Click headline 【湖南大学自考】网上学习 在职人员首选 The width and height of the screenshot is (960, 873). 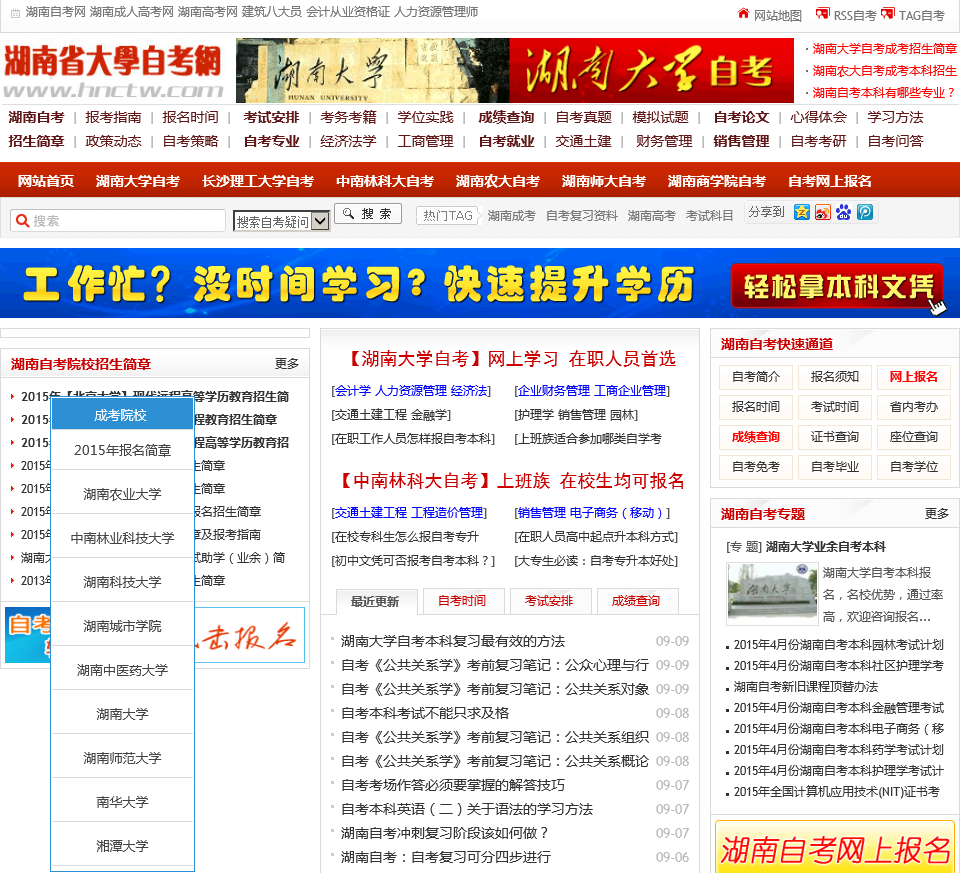click(513, 359)
